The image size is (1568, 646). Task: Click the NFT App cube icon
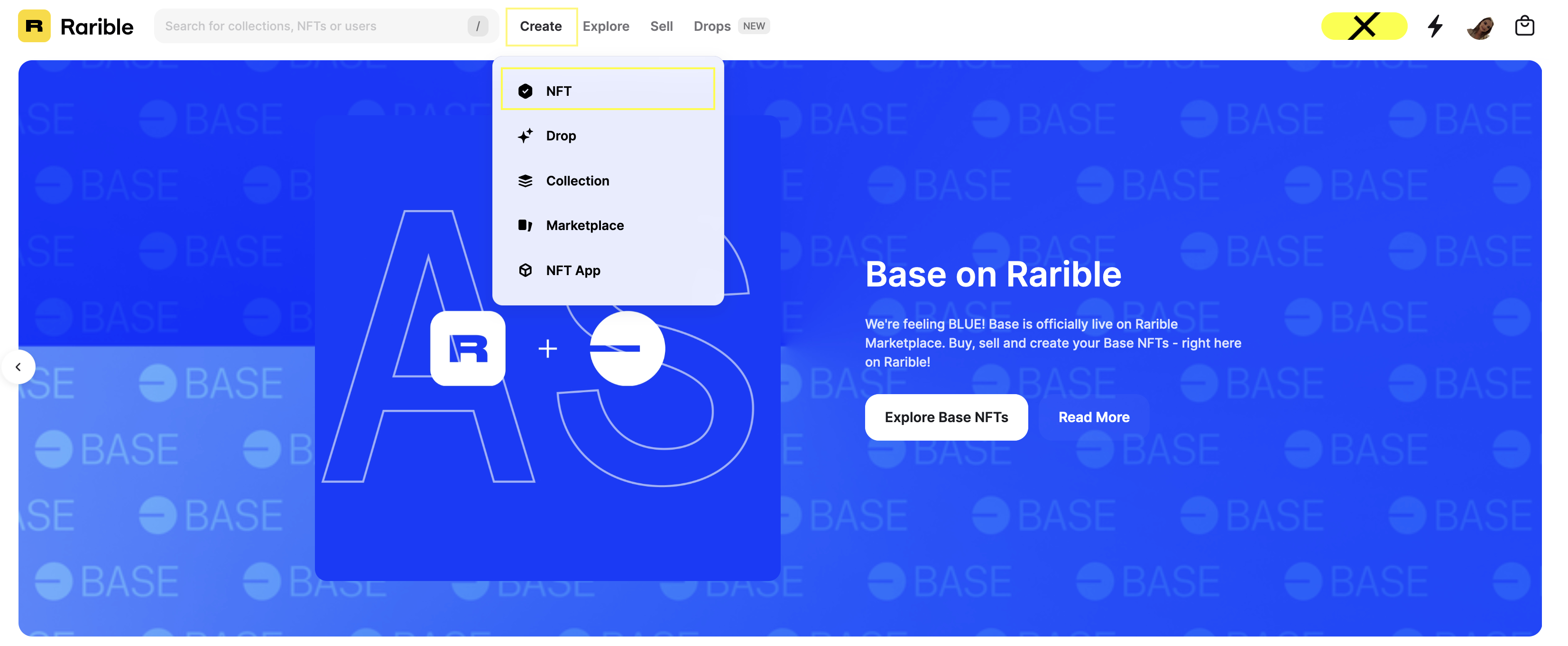tap(526, 270)
